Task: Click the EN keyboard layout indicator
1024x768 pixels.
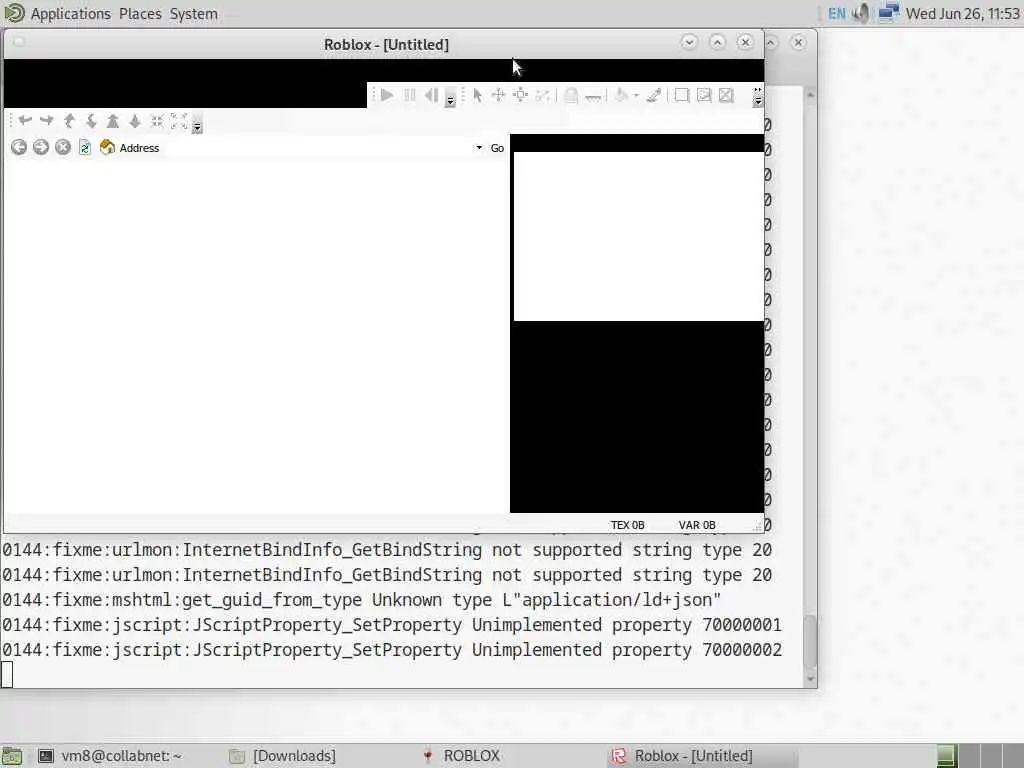Action: coord(837,14)
